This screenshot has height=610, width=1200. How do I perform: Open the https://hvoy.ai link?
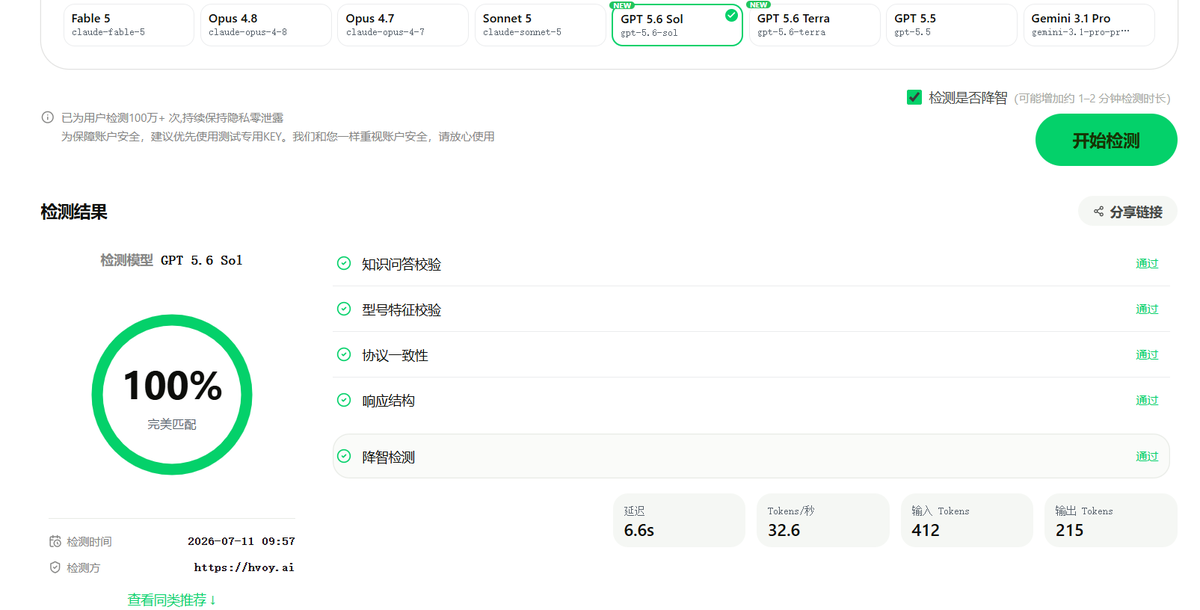[x=244, y=567]
